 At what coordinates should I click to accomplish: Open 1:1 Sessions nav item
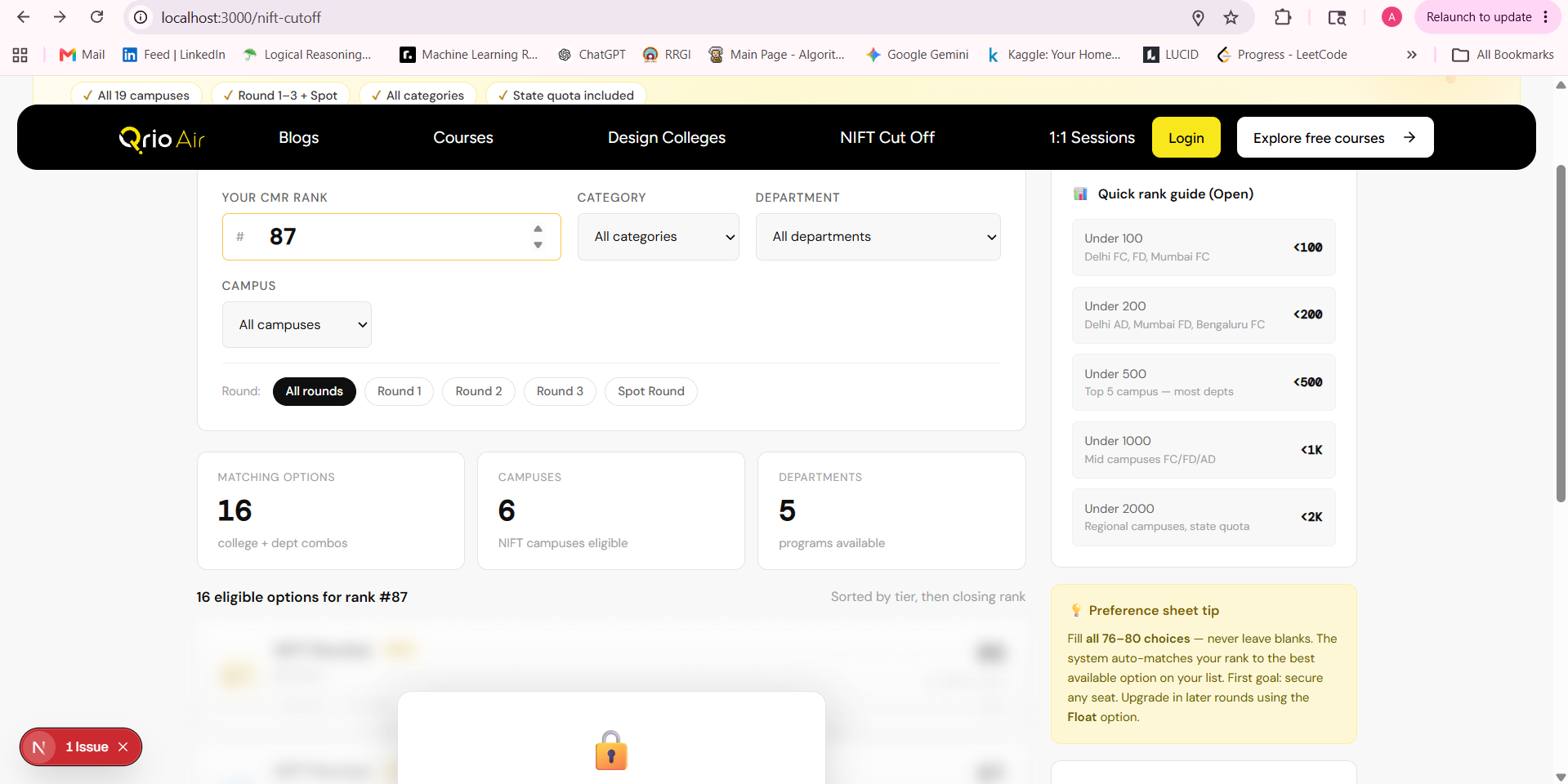coord(1092,137)
